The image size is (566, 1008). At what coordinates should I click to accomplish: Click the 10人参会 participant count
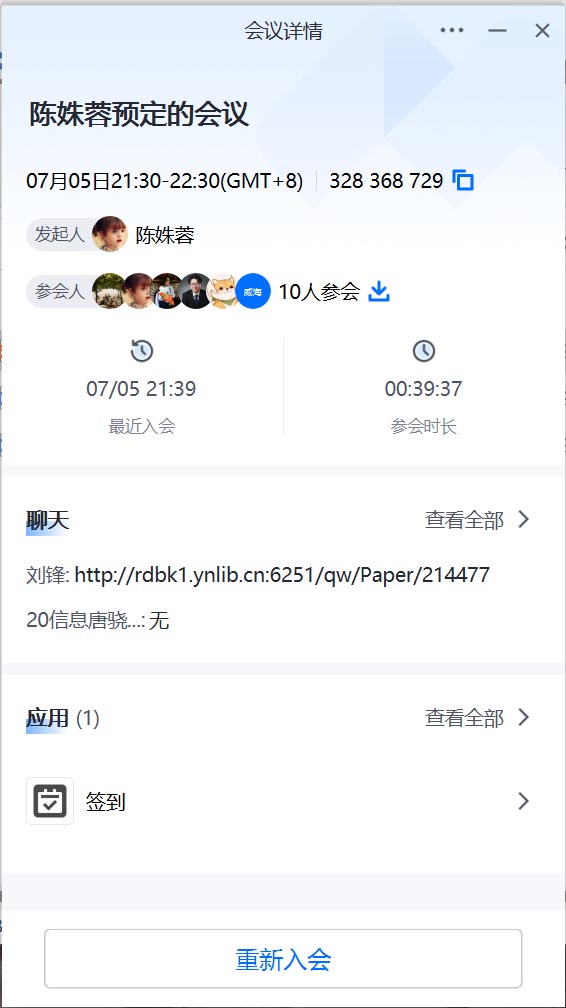pos(319,292)
